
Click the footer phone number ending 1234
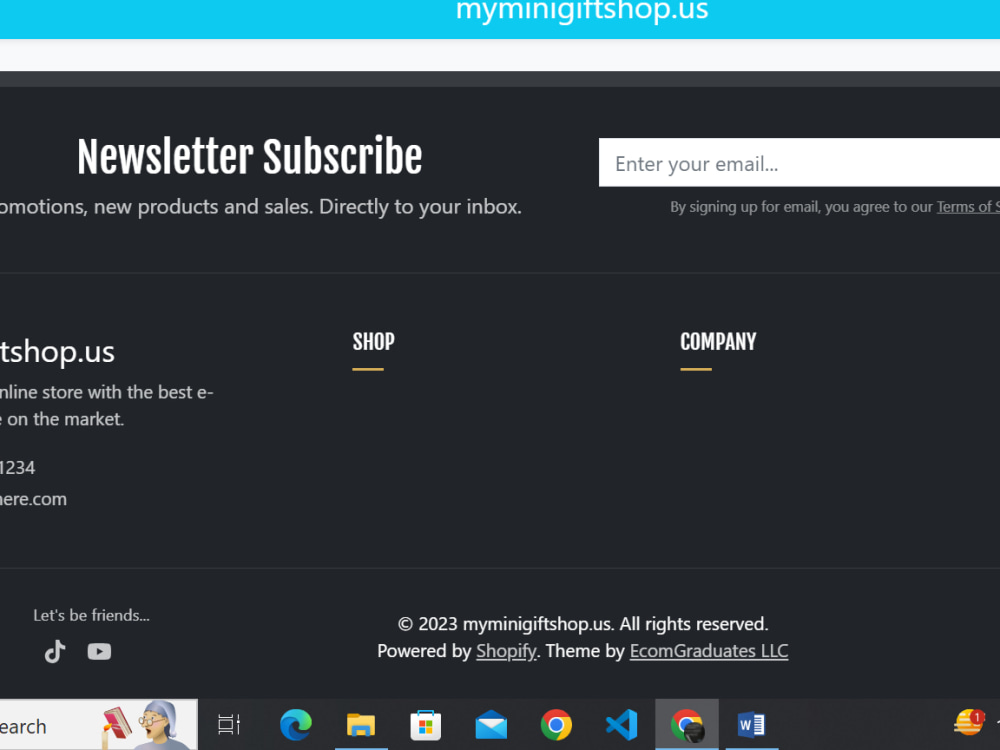click(18, 467)
